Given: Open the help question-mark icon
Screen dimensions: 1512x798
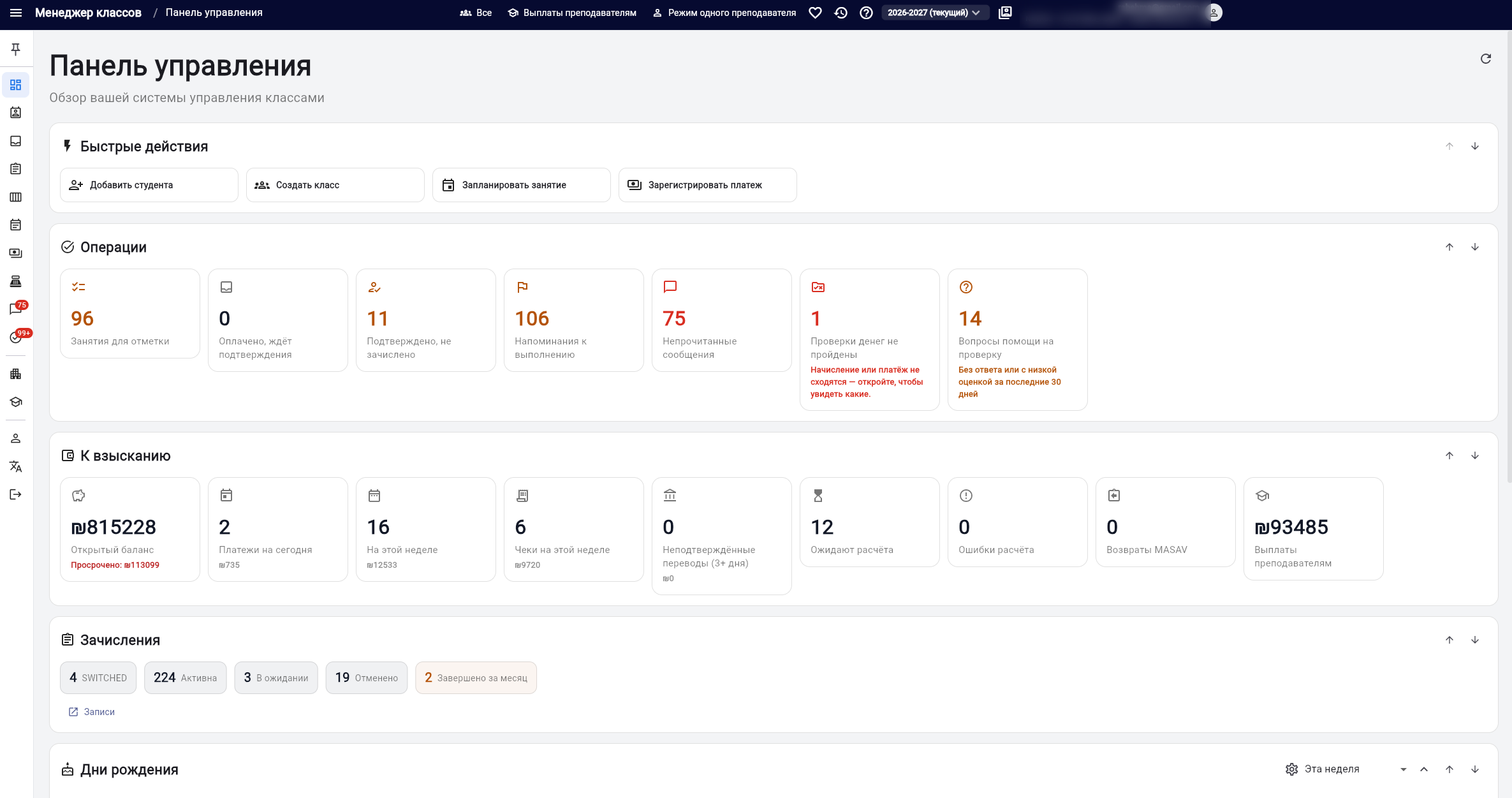Looking at the screenshot, I should [x=866, y=13].
